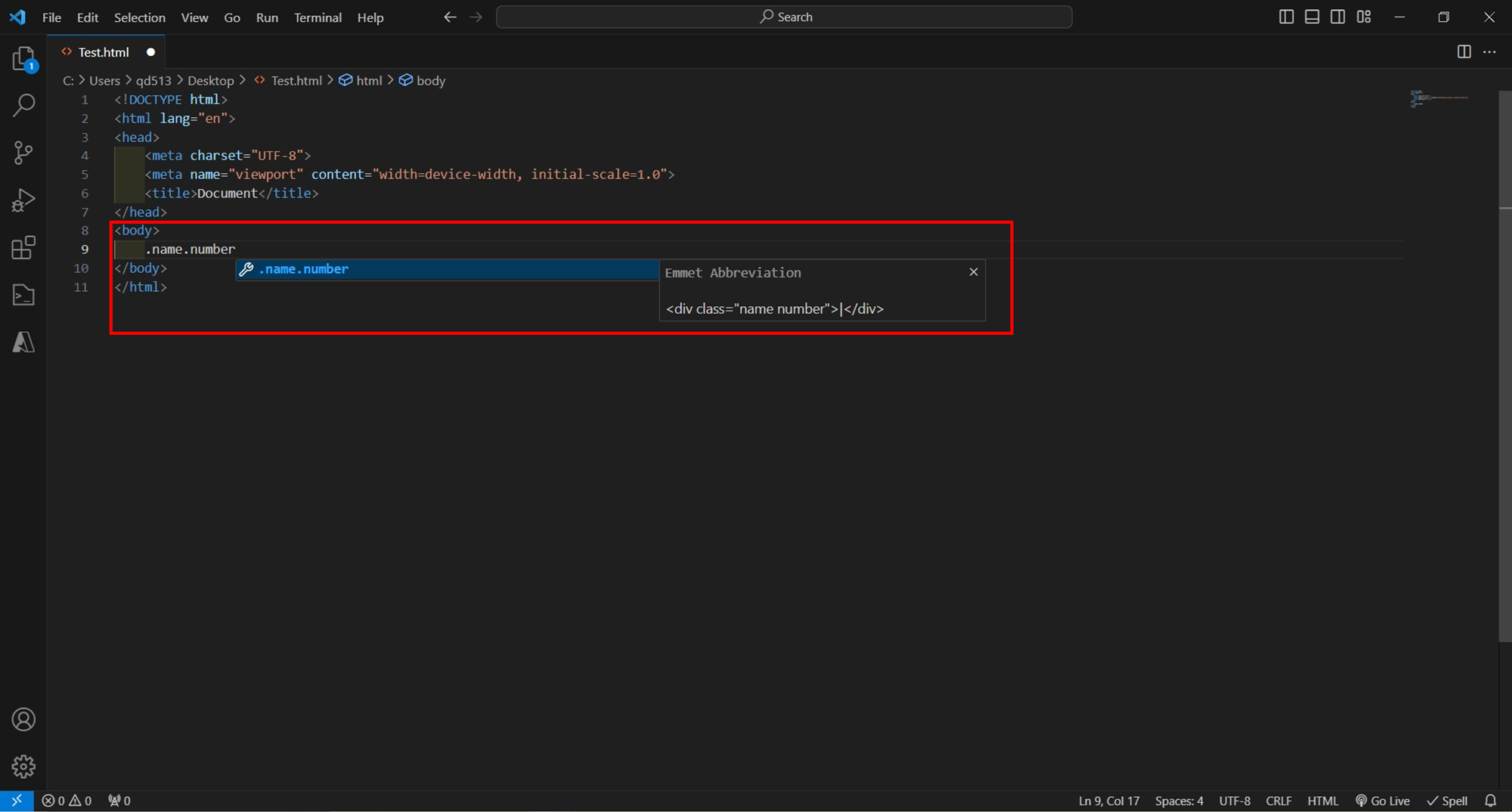Open the Source Control view
The height and width of the screenshot is (812, 1512).
[x=23, y=153]
